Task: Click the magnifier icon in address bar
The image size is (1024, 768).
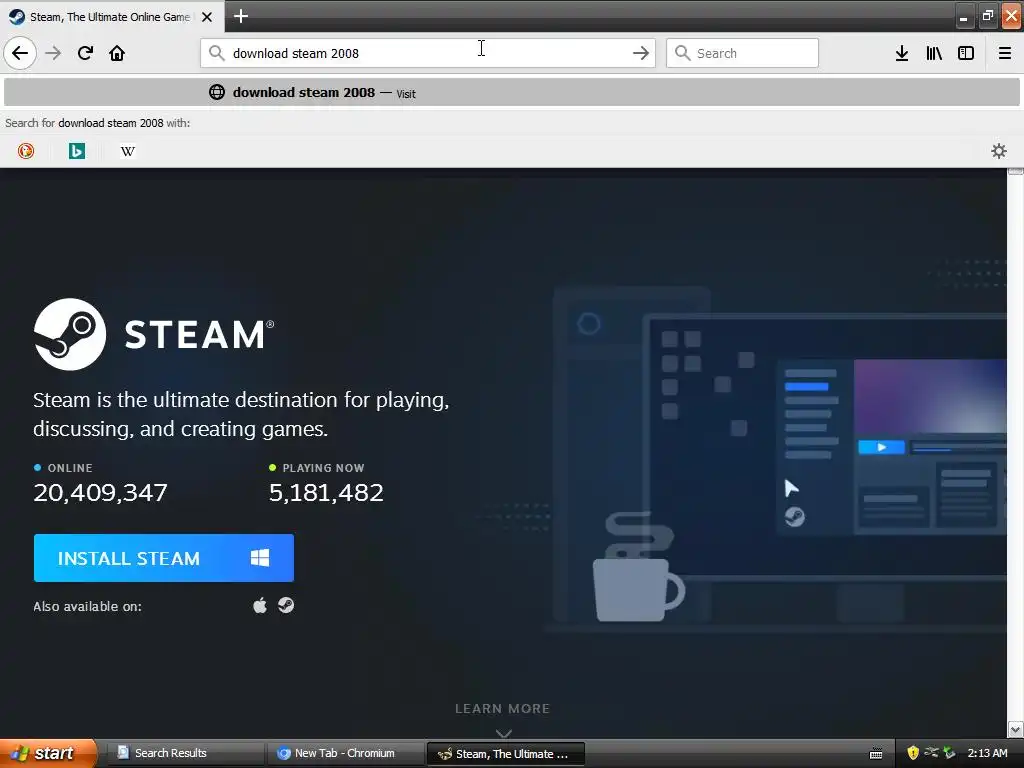Action: 217,53
